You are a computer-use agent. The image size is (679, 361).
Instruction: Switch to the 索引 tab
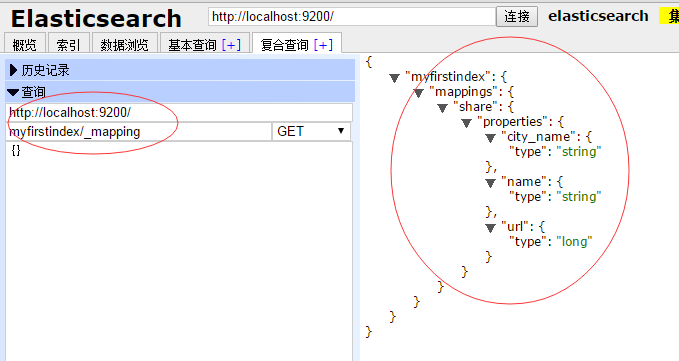[x=68, y=44]
